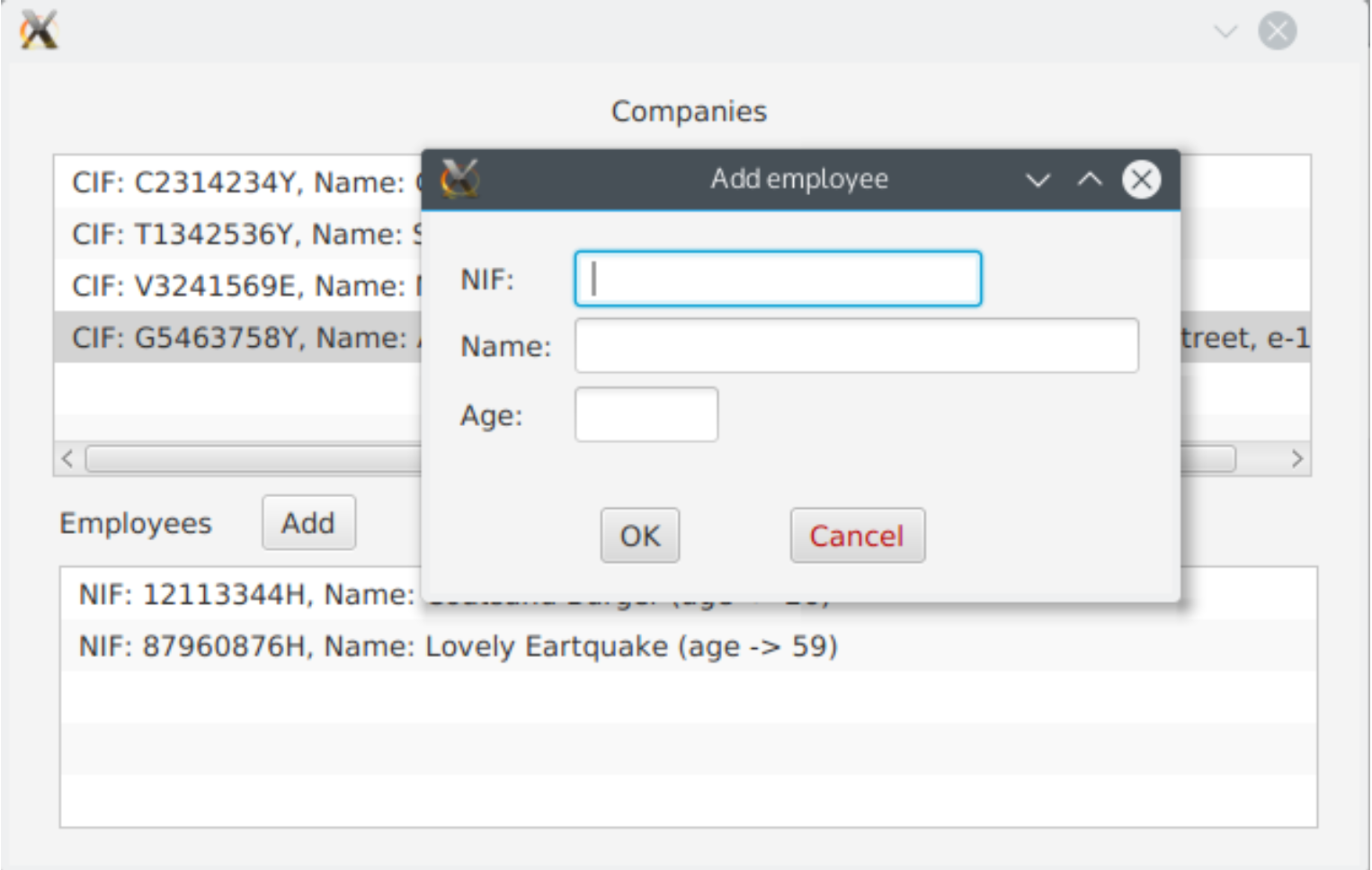
Task: Click the companies list horizontal scrollbar thumb
Action: [252, 459]
